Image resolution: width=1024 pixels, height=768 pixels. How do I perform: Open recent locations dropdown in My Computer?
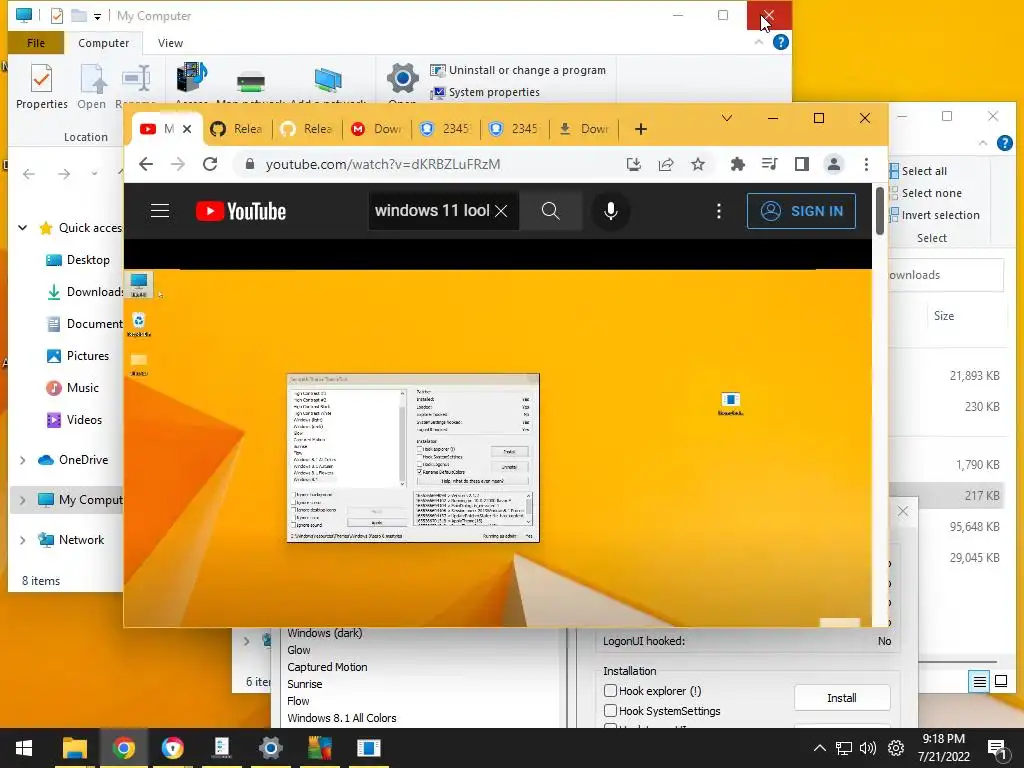(x=95, y=174)
